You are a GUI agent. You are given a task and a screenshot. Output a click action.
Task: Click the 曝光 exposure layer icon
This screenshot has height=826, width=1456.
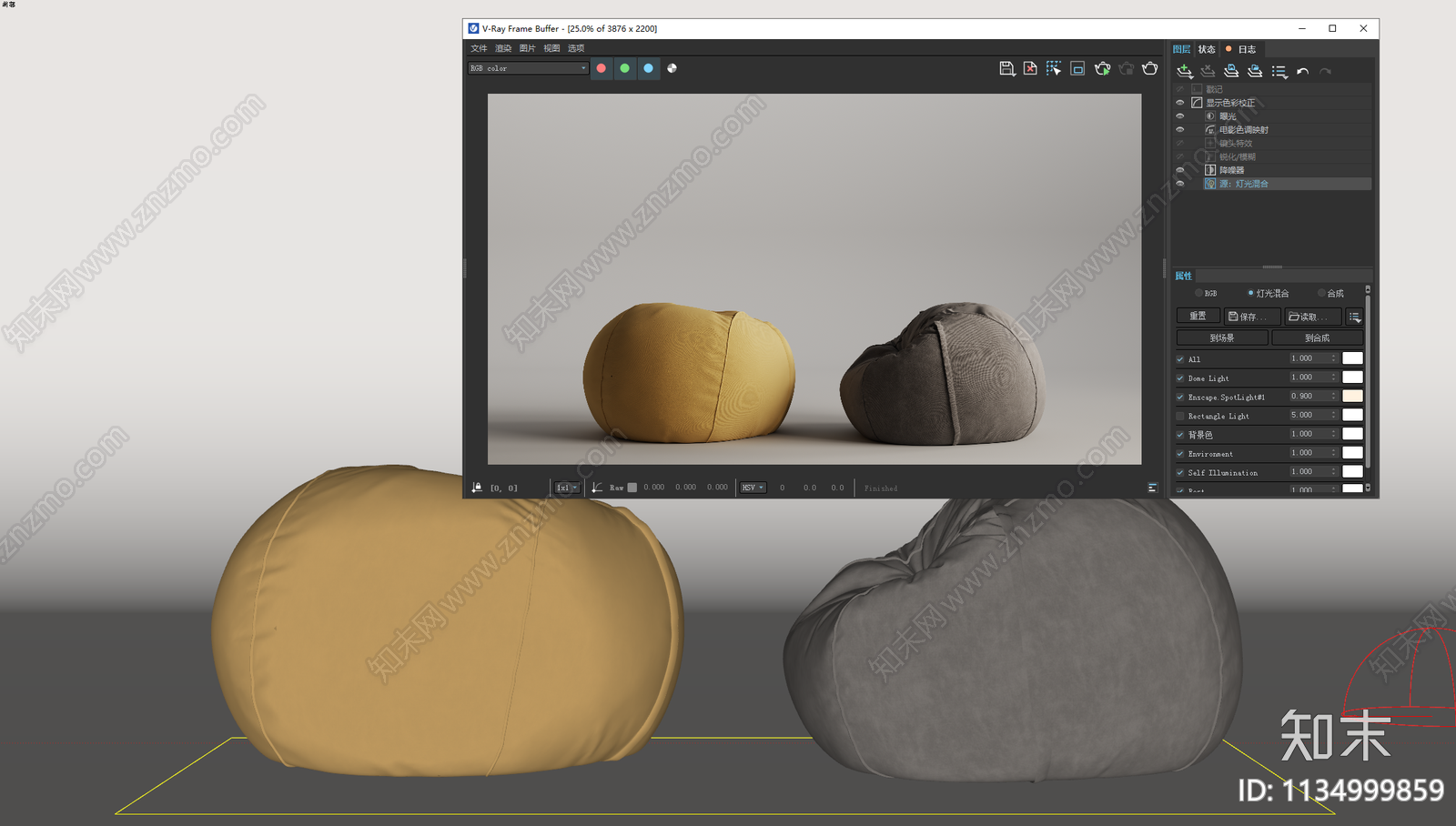[1210, 116]
